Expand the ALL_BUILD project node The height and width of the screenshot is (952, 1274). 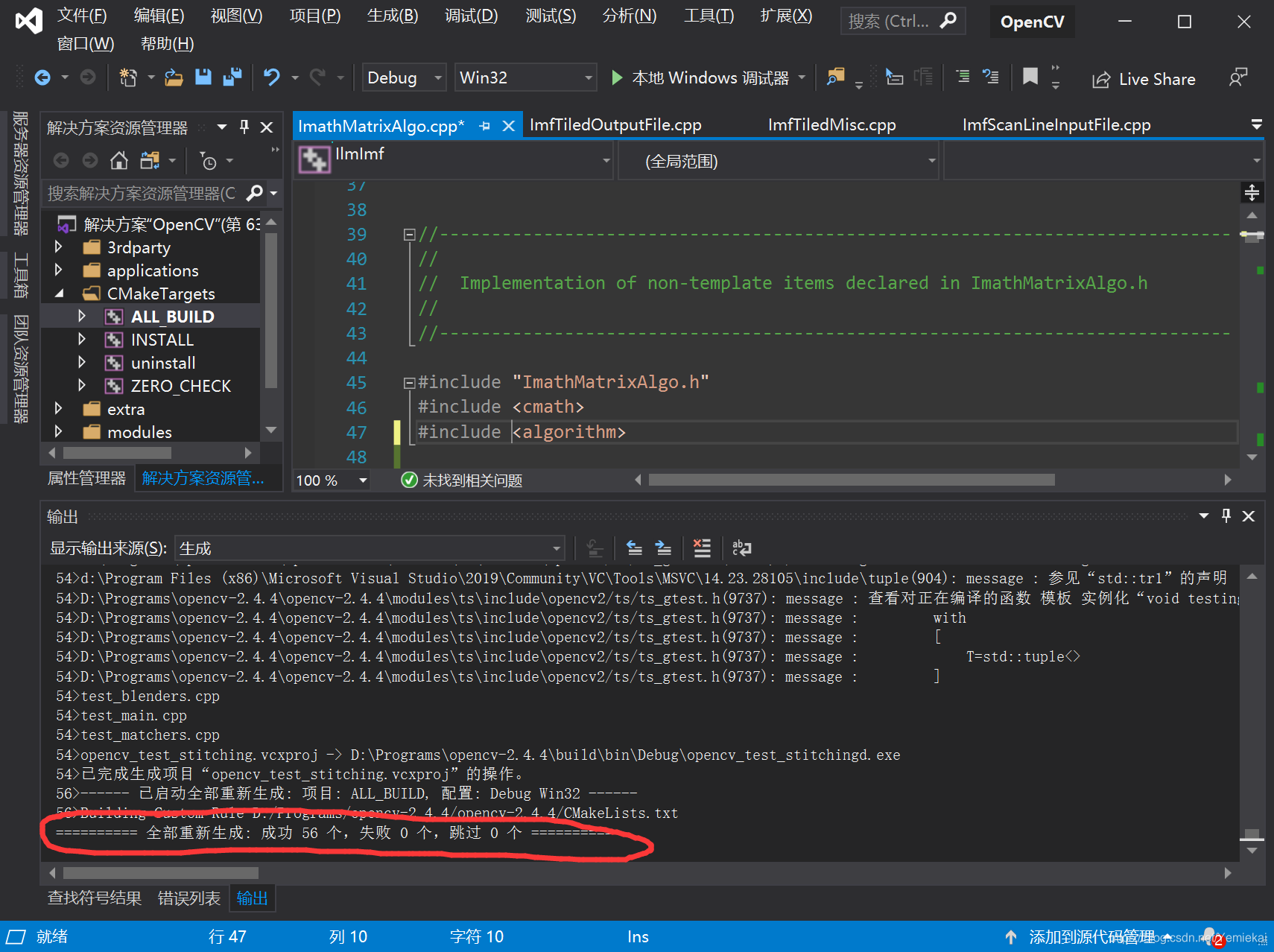point(82,316)
